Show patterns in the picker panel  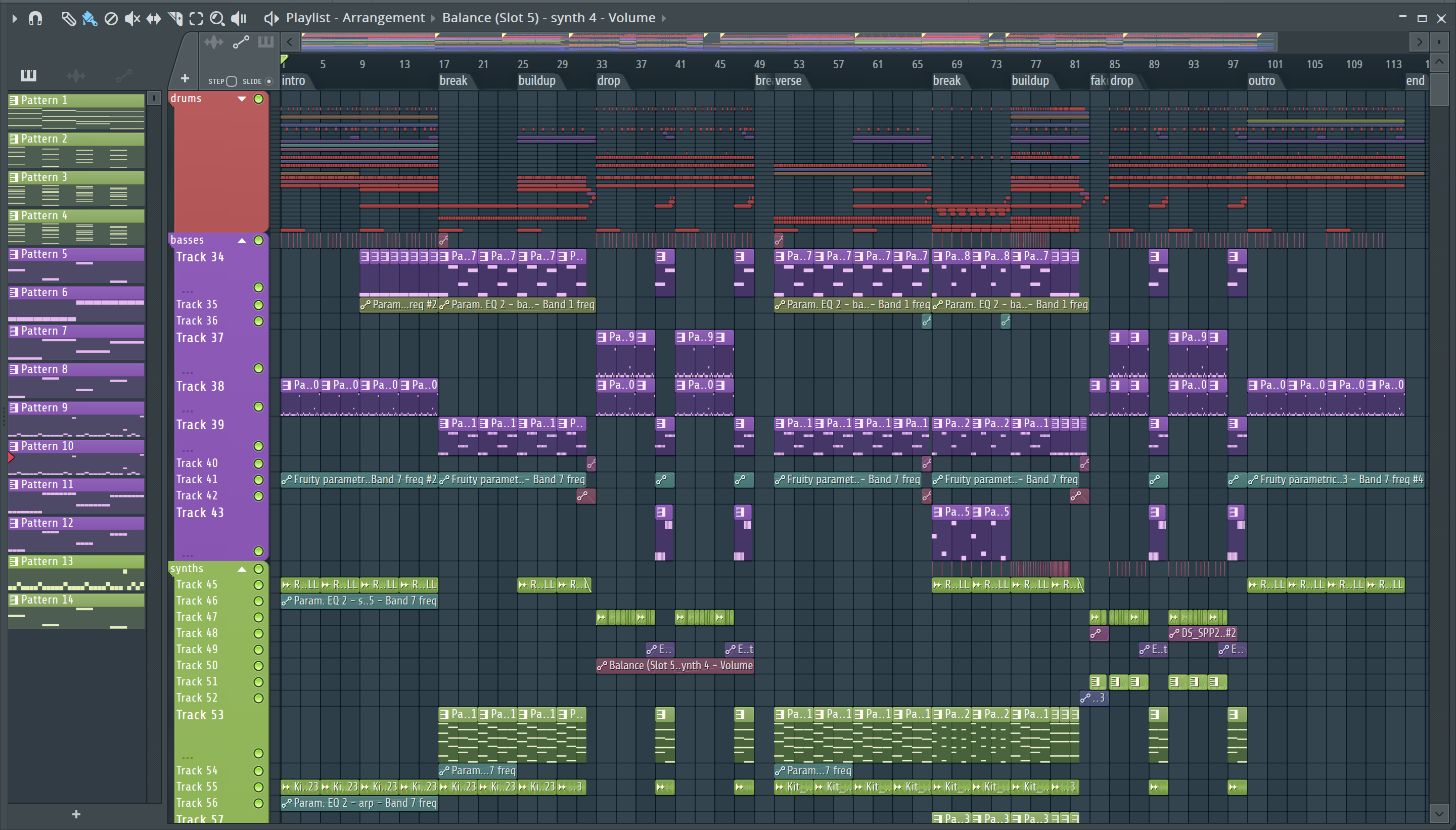pyautogui.click(x=28, y=75)
